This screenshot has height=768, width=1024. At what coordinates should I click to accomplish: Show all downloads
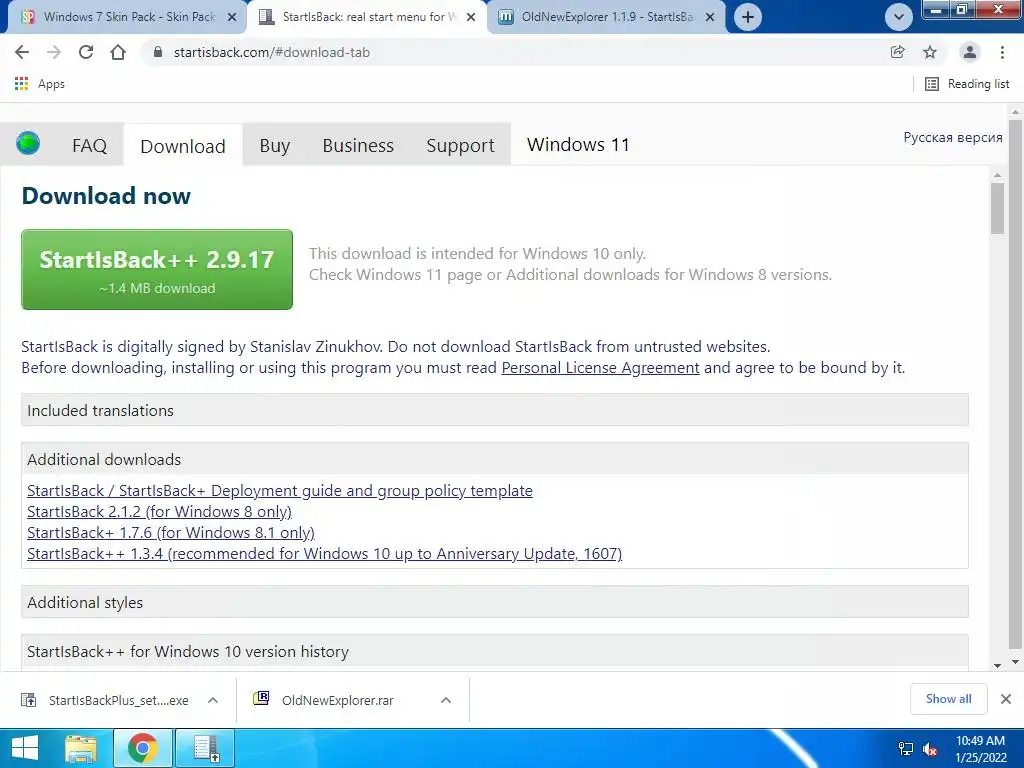coord(948,699)
